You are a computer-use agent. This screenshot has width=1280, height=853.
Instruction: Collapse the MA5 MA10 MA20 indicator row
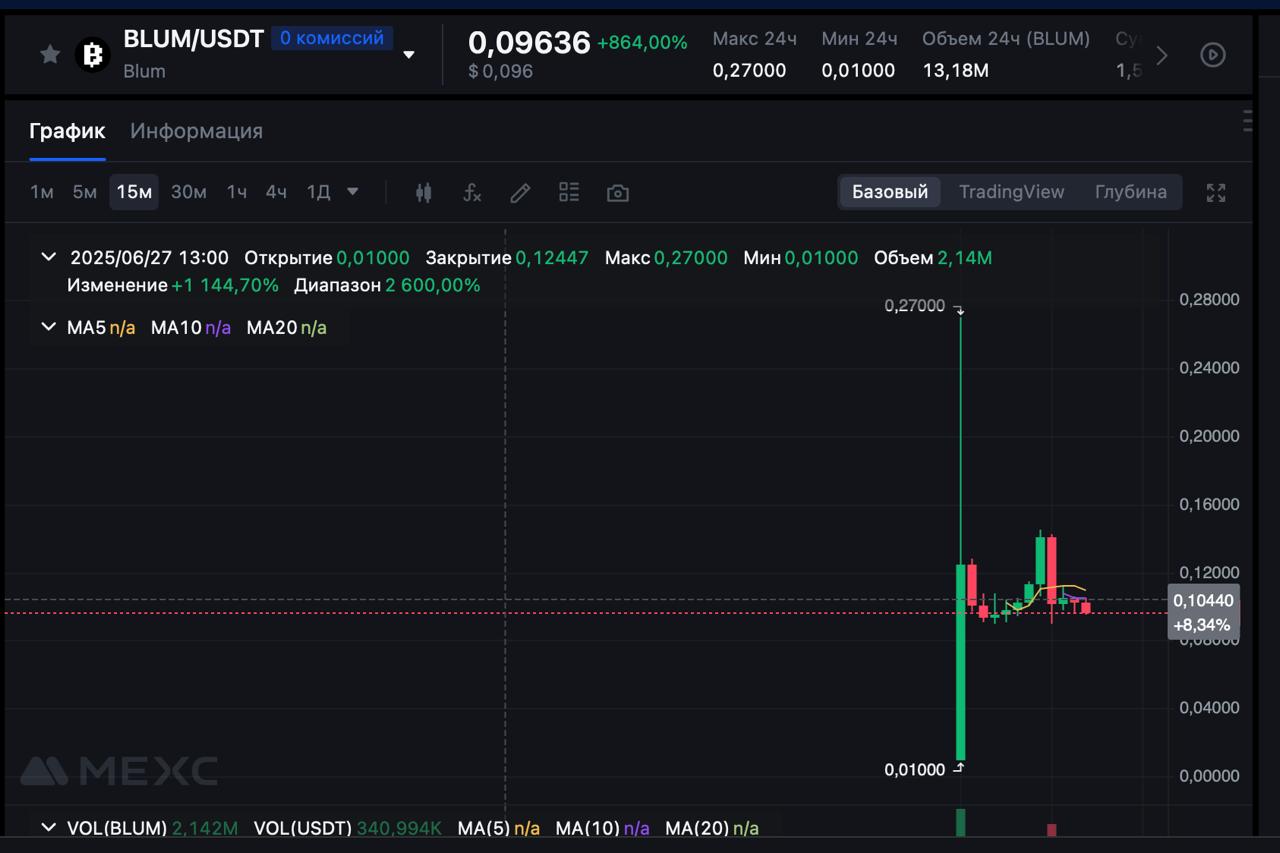(x=48, y=327)
